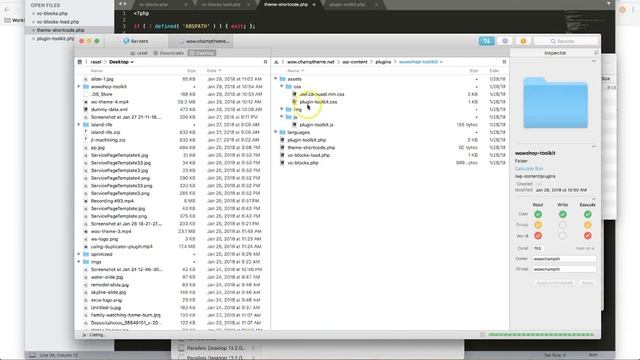Click the dummy-data.xml file icon
This screenshot has width=640, height=360.
pyautogui.click(x=86, y=109)
